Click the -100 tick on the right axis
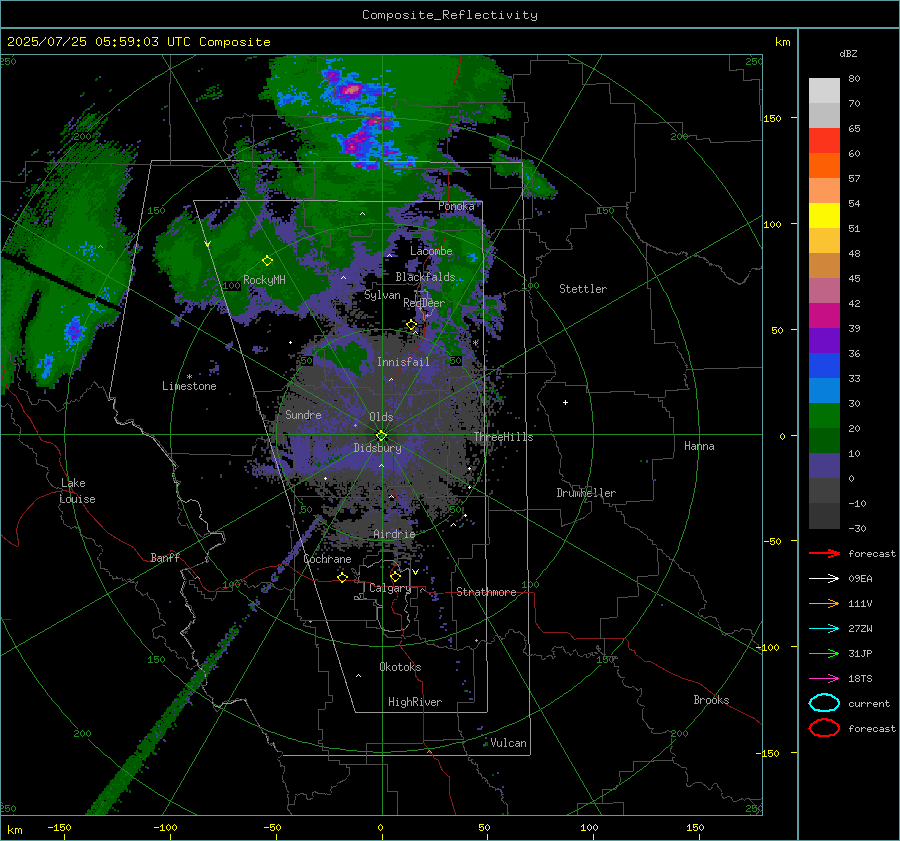The image size is (900, 841). click(768, 647)
